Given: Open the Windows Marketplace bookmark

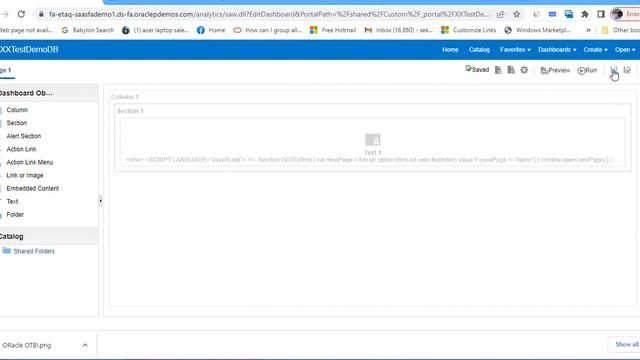Looking at the screenshot, I should [538, 30].
